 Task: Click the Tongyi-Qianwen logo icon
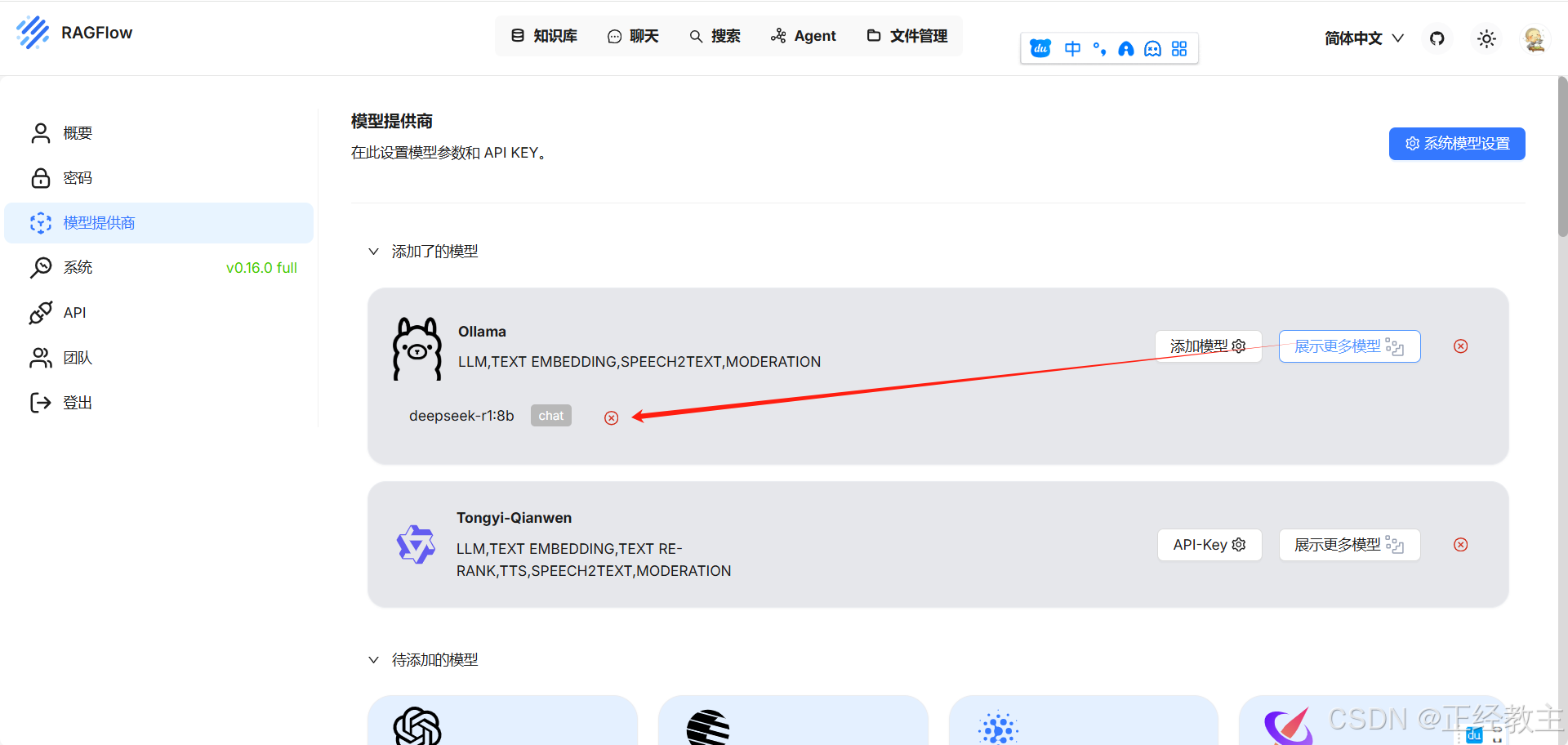pos(416,545)
